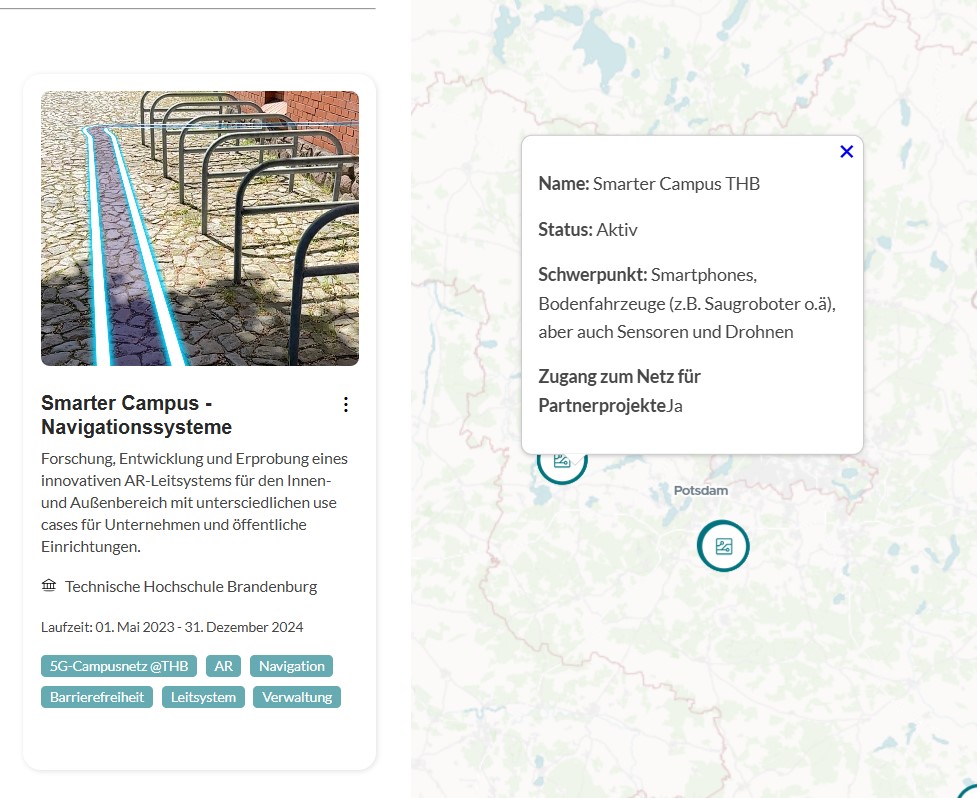Open the bike rack AR path image
Screen dimensions: 977x798
click(x=200, y=228)
